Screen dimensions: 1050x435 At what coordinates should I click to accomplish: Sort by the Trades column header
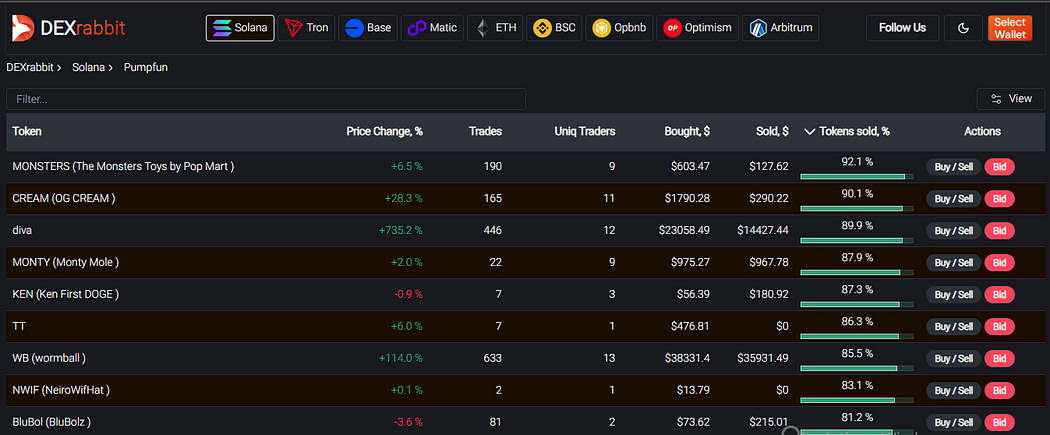(485, 131)
